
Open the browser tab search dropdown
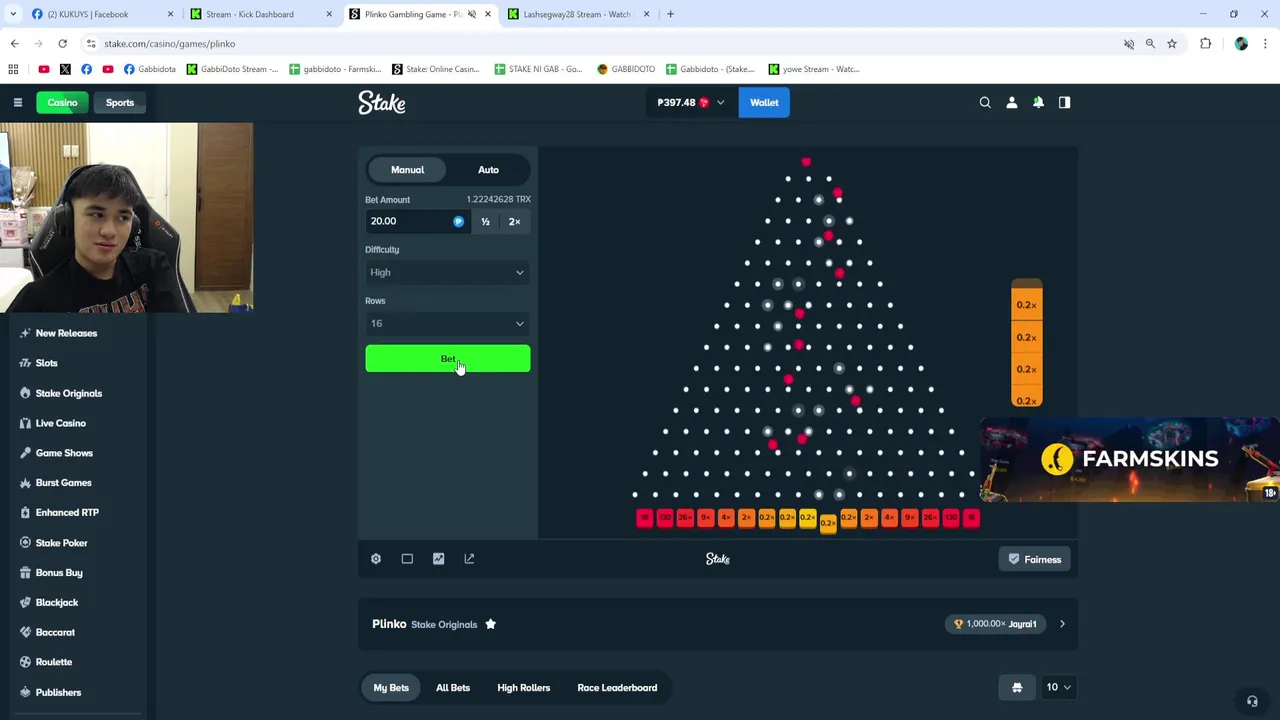(x=13, y=14)
